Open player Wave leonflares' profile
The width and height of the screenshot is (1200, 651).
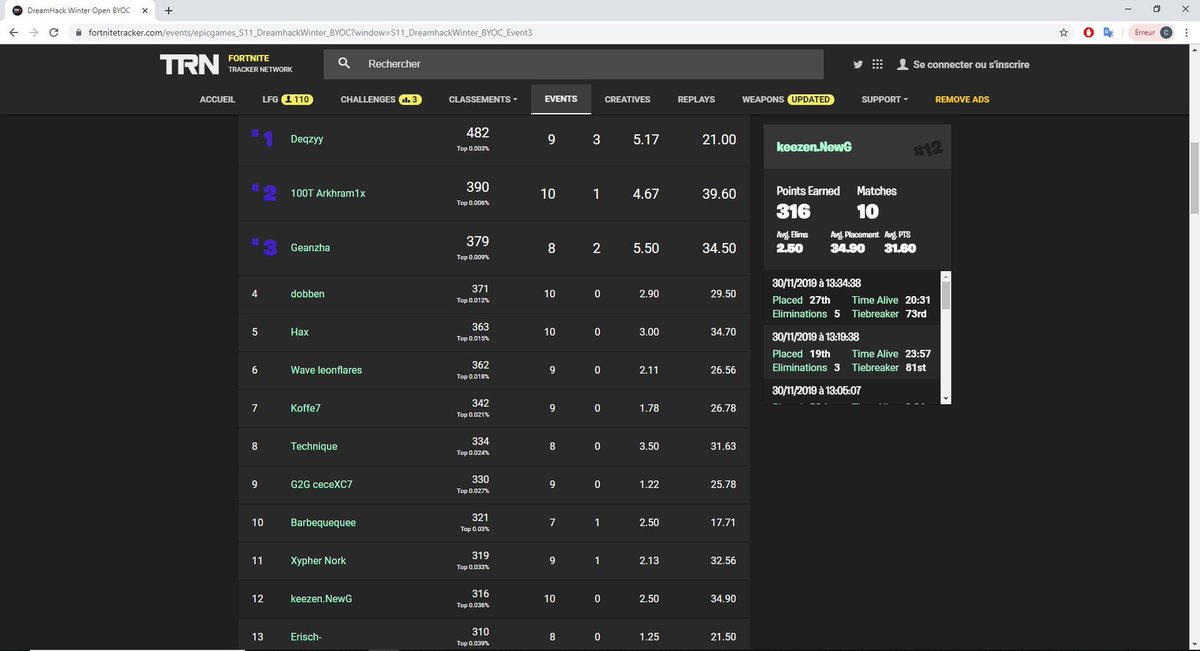pos(326,370)
